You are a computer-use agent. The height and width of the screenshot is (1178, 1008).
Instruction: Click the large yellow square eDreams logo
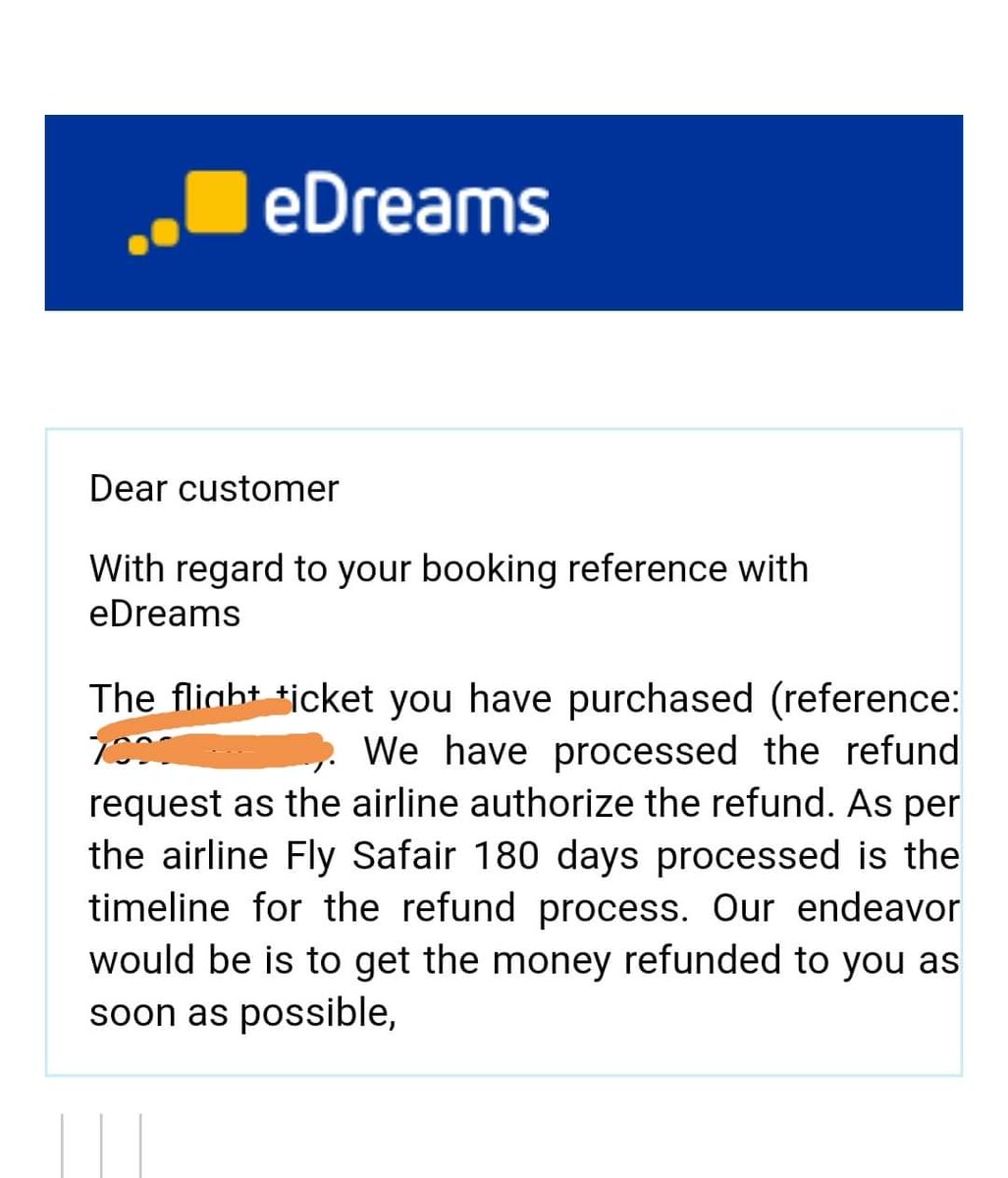tap(214, 203)
